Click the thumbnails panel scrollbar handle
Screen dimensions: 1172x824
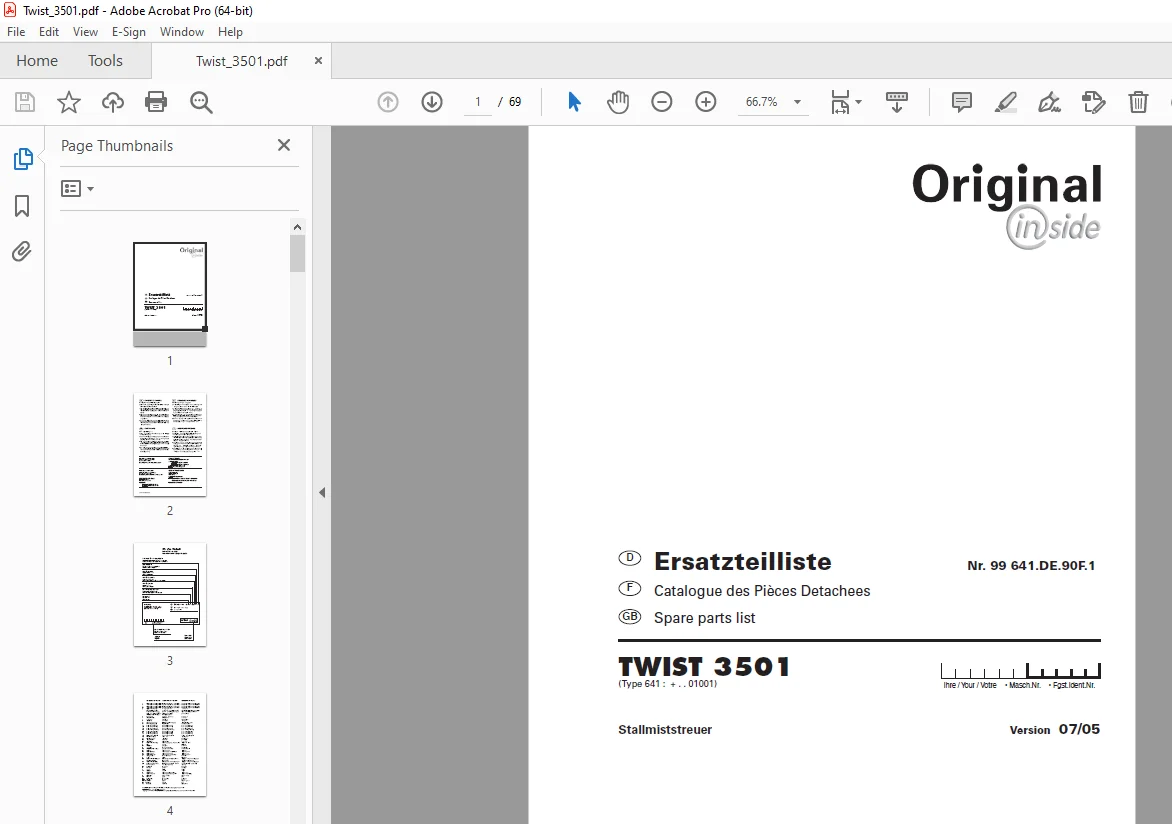pyautogui.click(x=297, y=253)
